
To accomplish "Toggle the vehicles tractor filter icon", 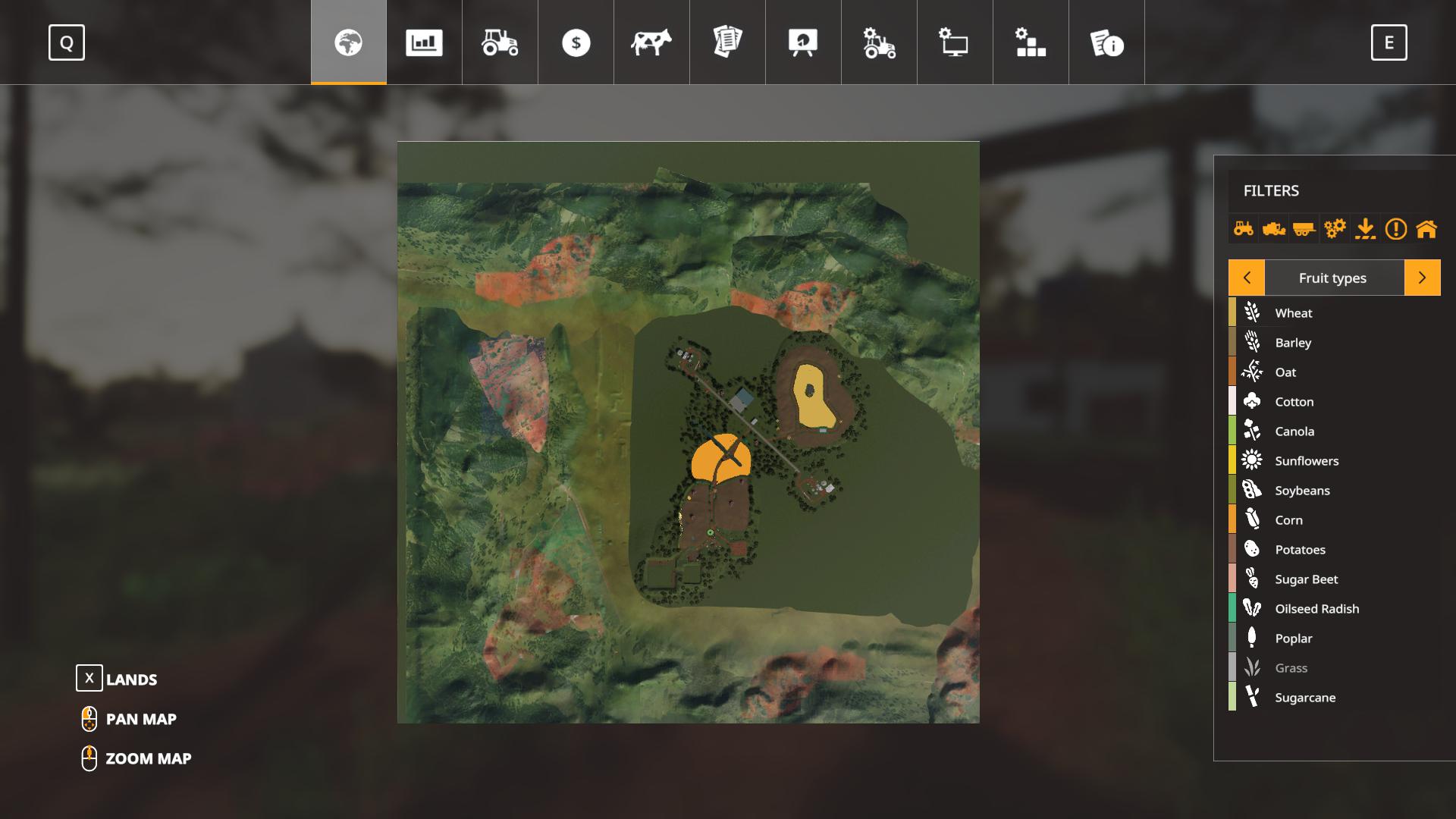I will click(1244, 228).
